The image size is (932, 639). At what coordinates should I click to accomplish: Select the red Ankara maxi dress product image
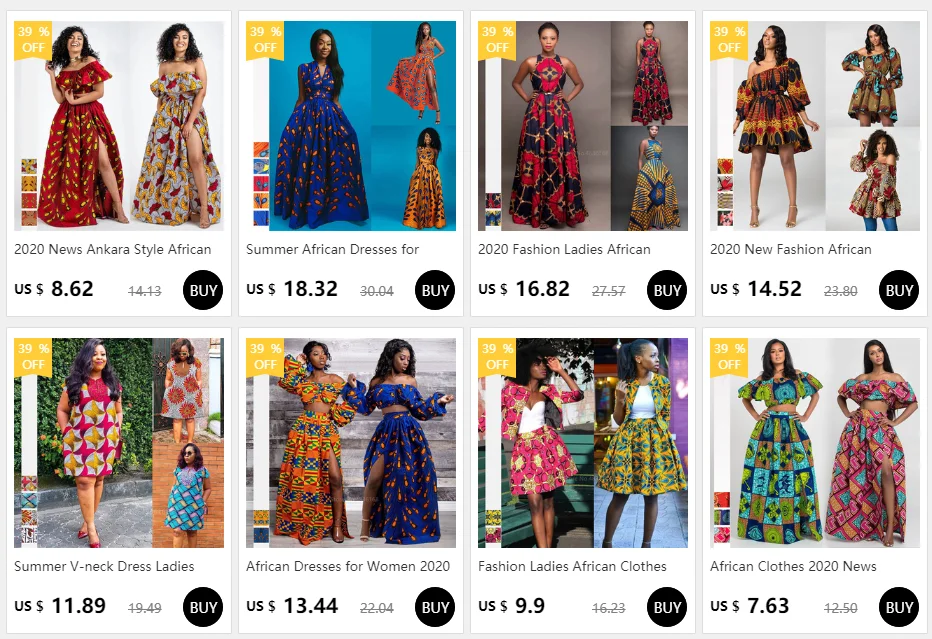119,126
